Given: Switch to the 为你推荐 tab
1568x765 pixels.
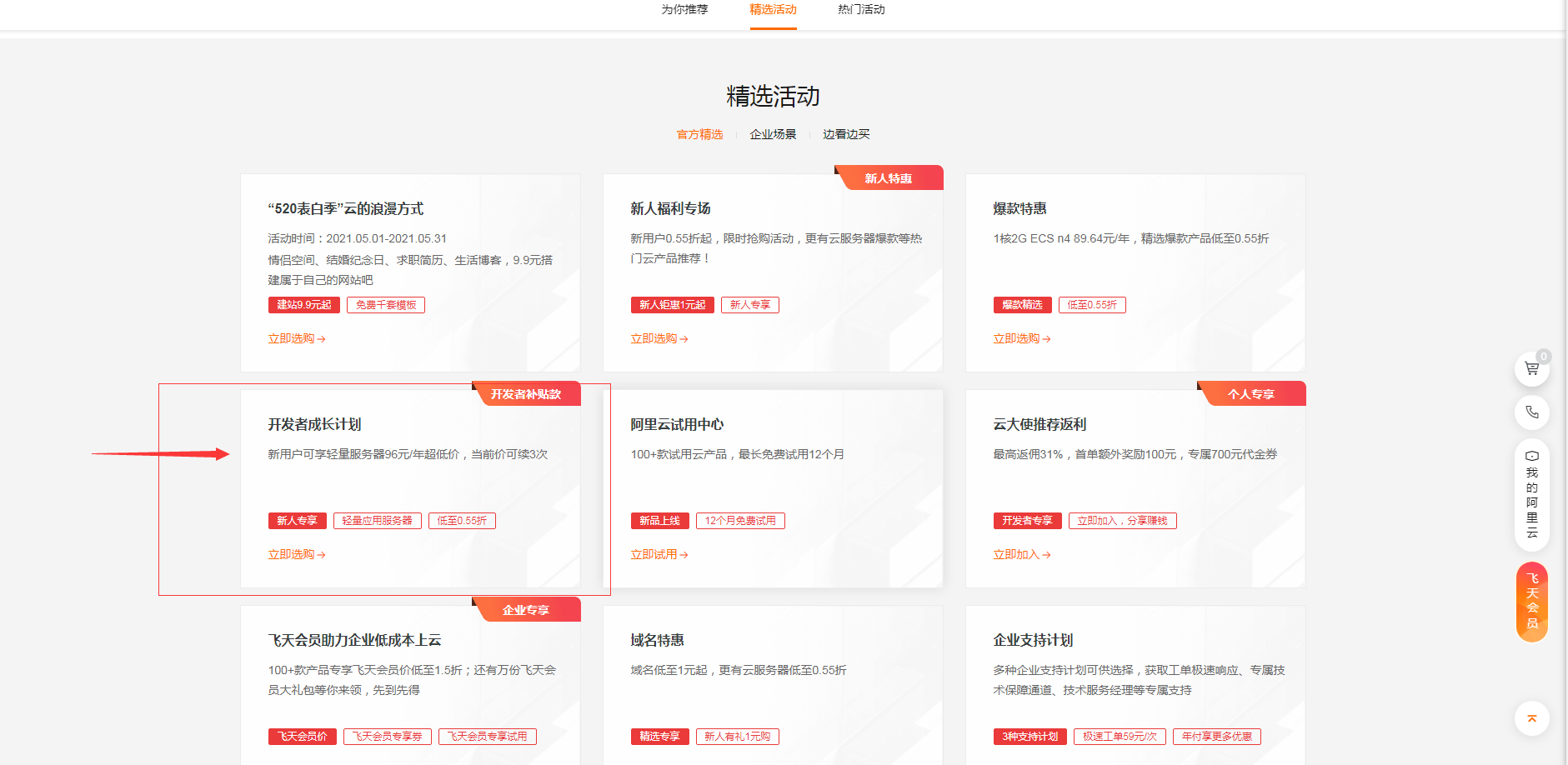Looking at the screenshot, I should pos(684,10).
